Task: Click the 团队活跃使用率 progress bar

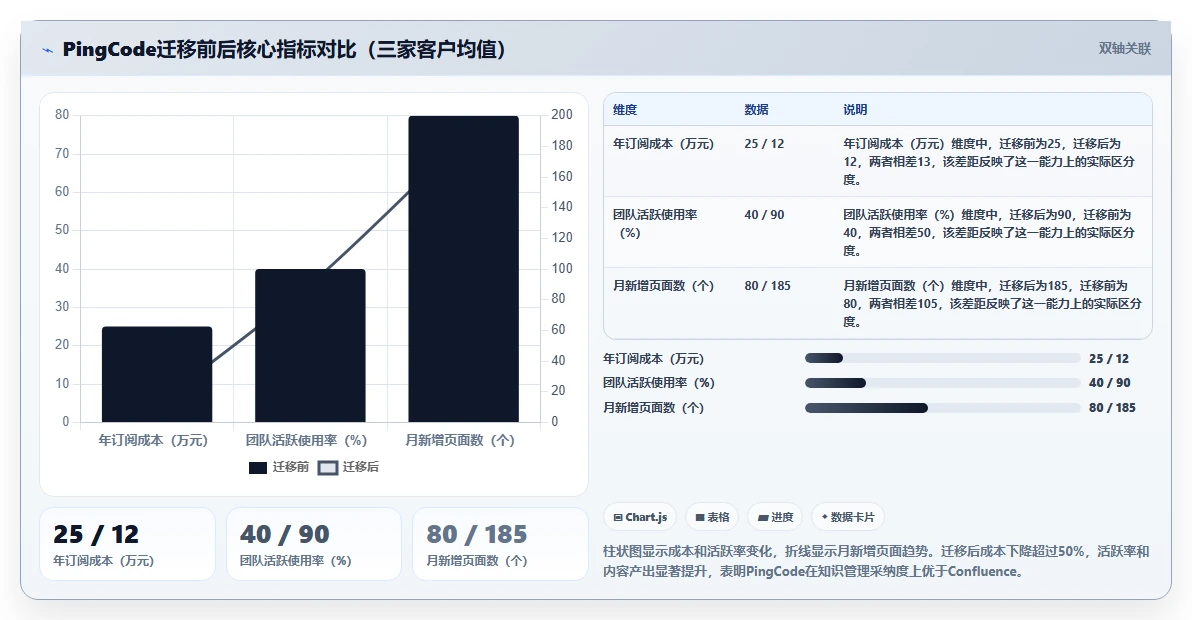Action: tap(943, 383)
